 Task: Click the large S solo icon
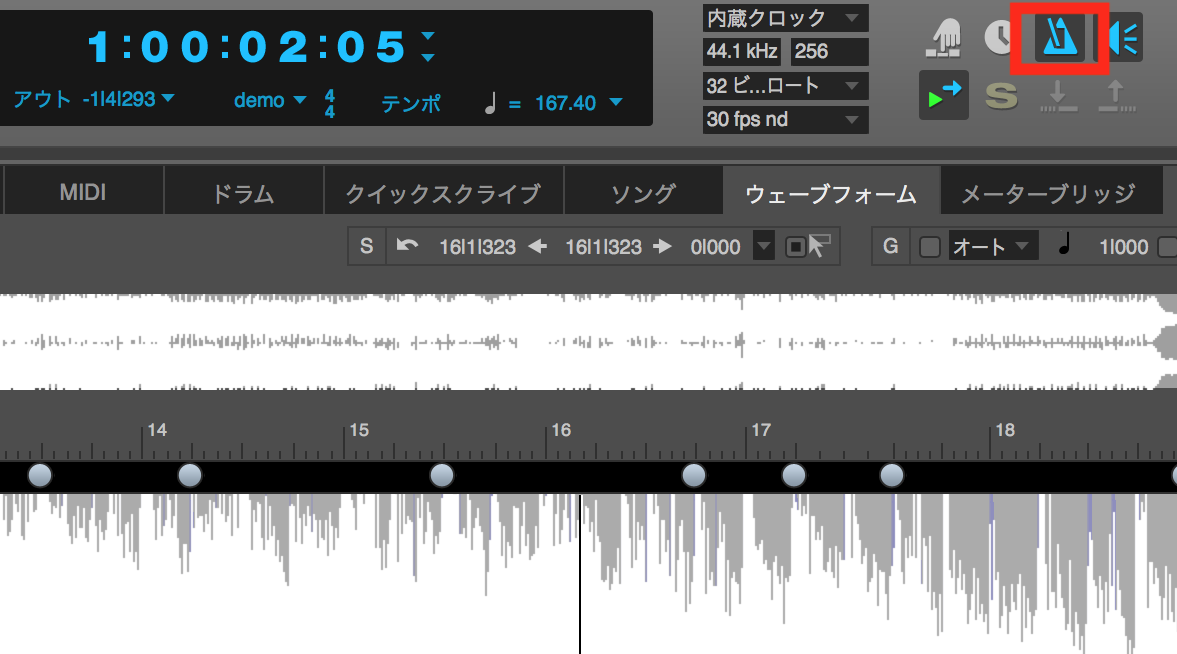tap(1001, 97)
